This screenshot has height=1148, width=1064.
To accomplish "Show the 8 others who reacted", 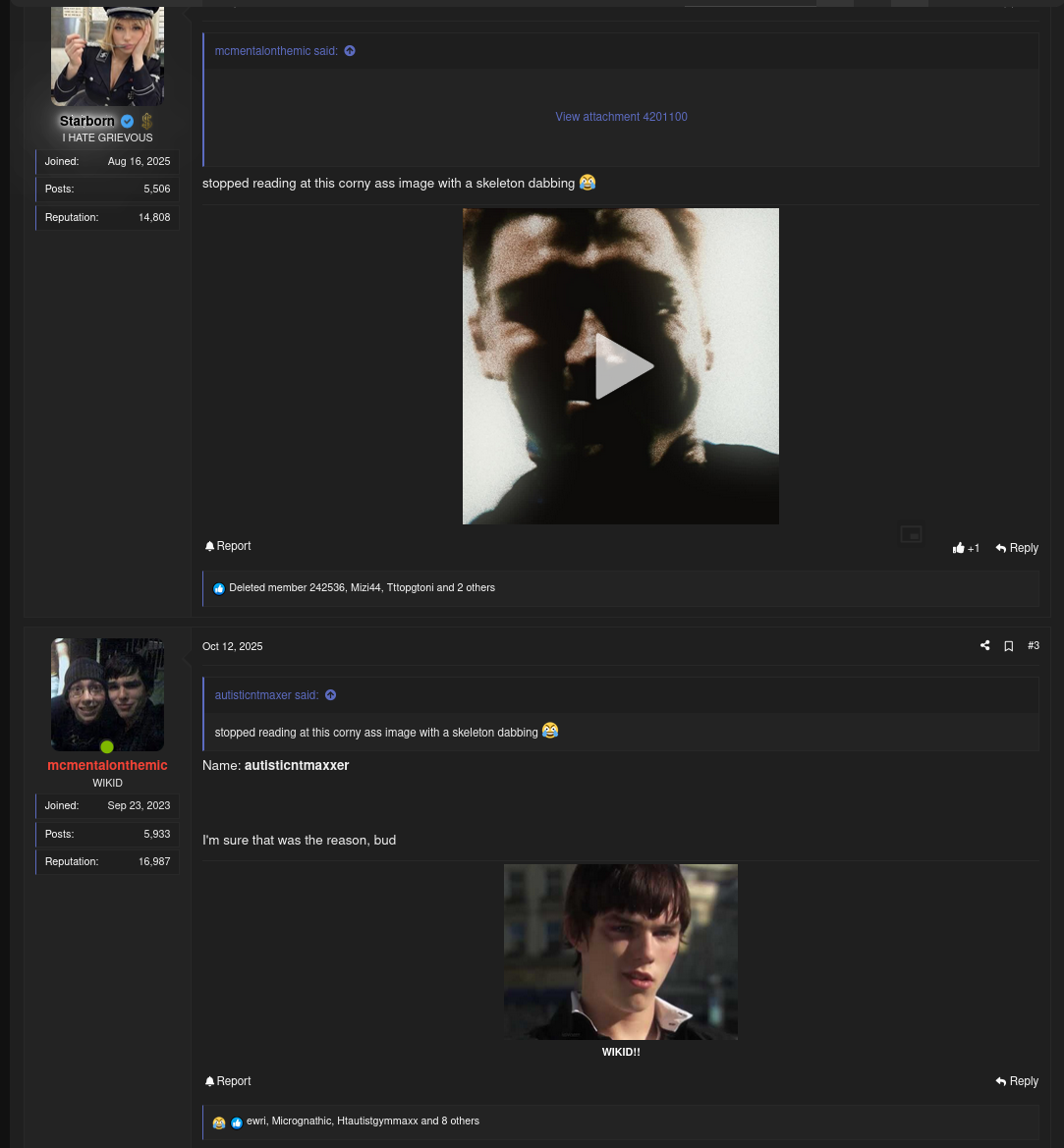I will (460, 1121).
